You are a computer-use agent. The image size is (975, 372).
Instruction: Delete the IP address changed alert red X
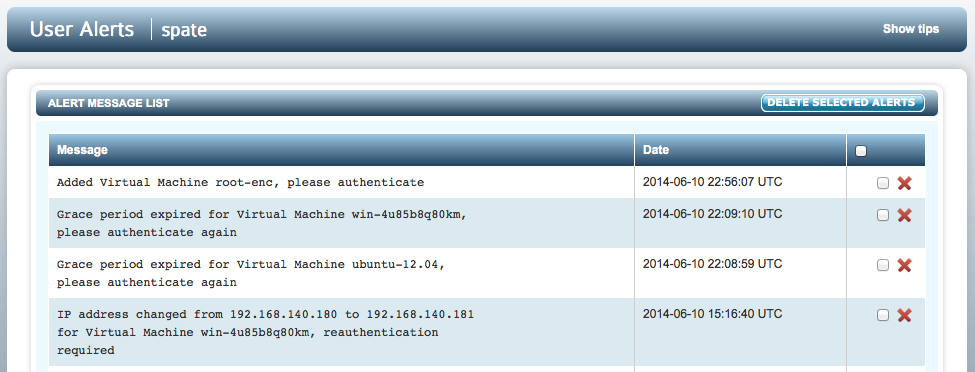[x=904, y=315]
